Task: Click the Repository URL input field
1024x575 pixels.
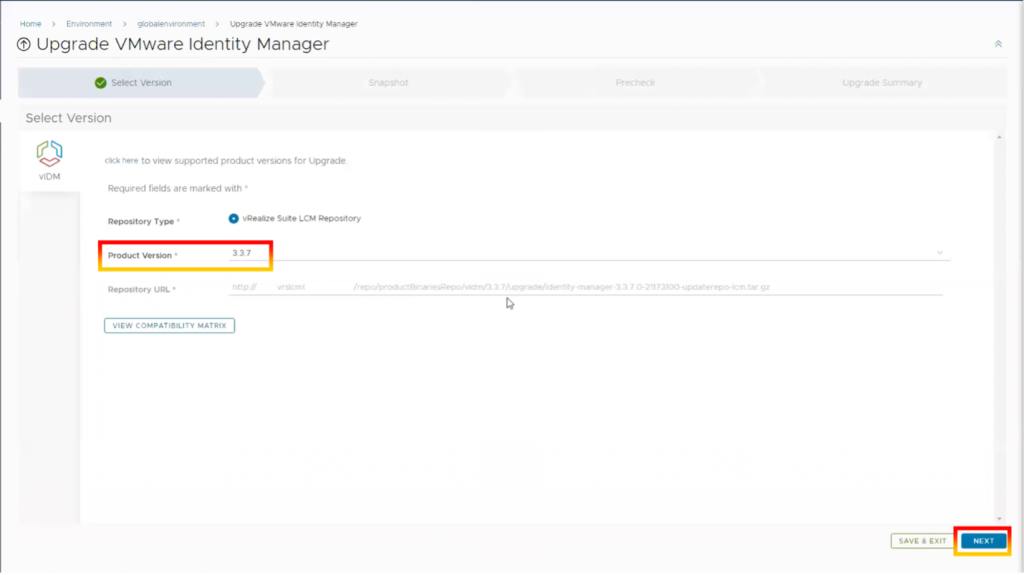Action: pos(585,287)
